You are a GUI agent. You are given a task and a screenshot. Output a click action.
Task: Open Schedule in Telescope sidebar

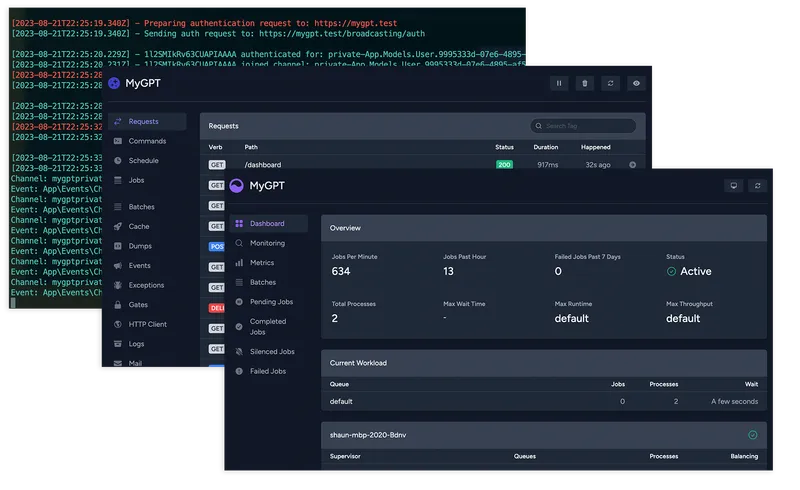tap(147, 160)
